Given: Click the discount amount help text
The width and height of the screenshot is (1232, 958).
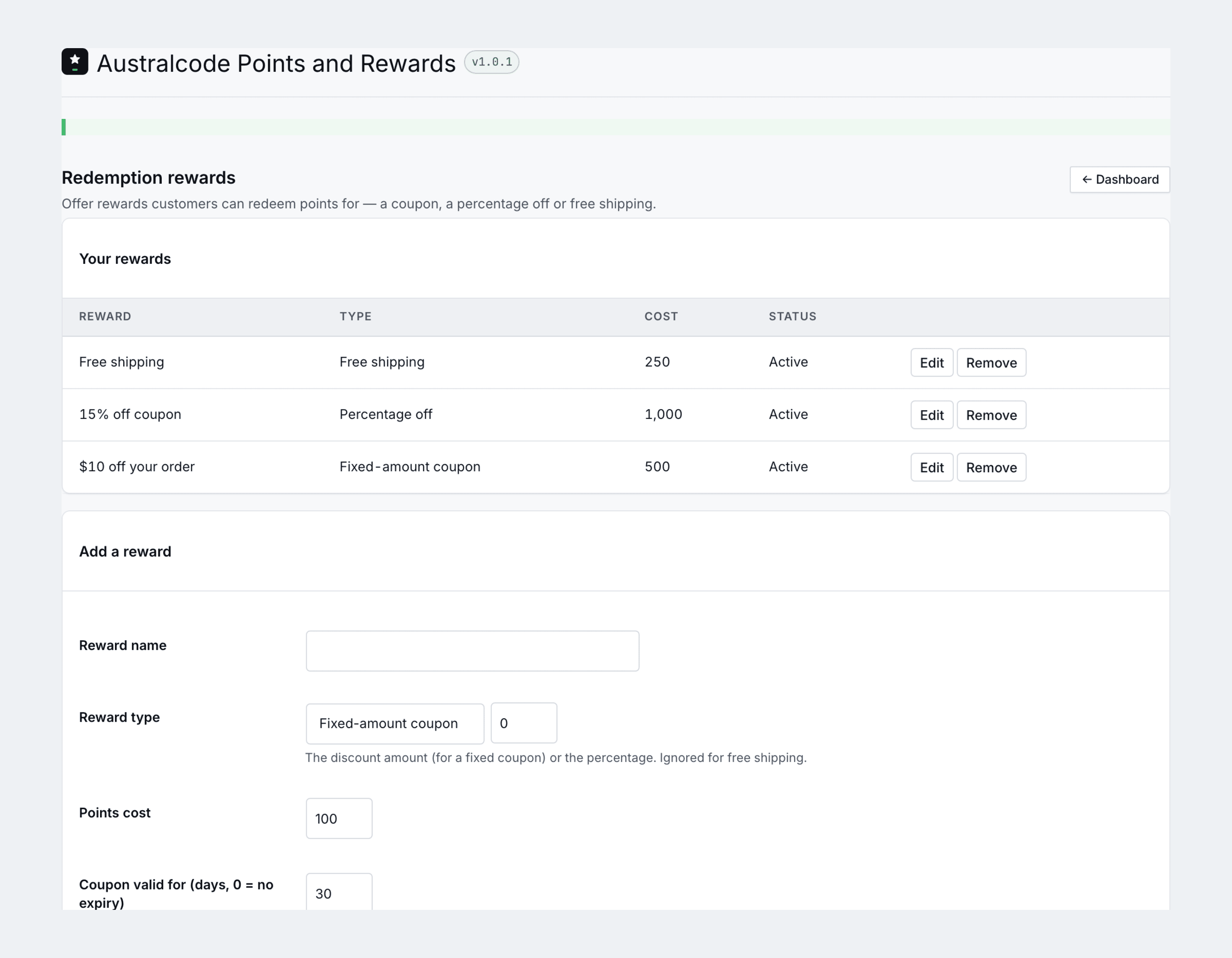Looking at the screenshot, I should (x=556, y=758).
